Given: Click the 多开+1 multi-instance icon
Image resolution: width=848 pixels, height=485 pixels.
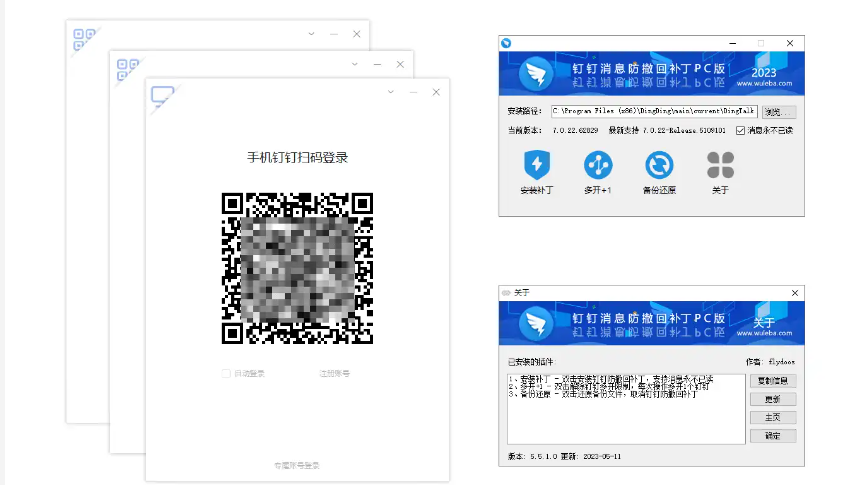Looking at the screenshot, I should click(598, 164).
